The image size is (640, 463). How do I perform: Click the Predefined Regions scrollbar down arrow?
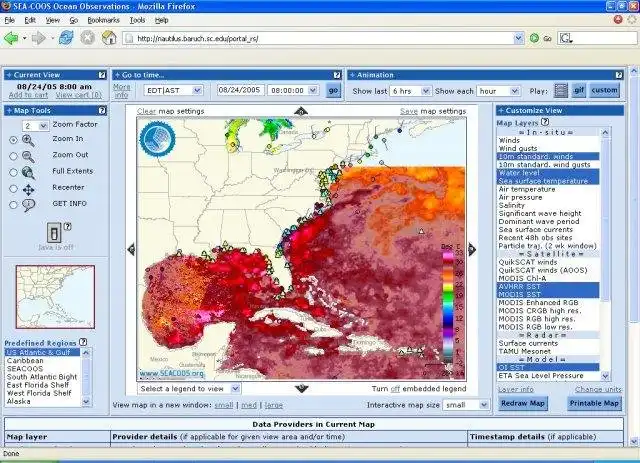click(86, 402)
